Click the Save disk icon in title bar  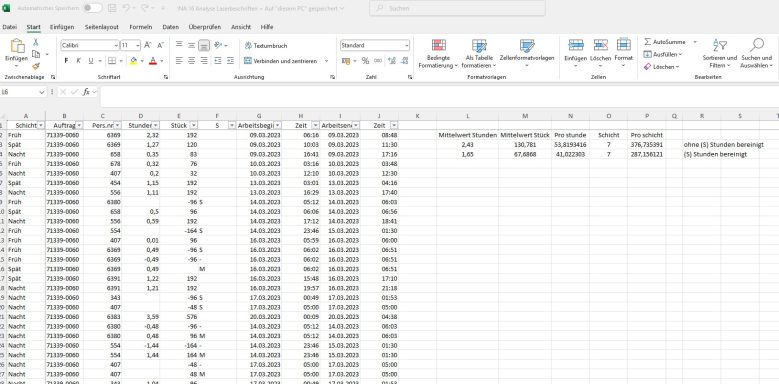(x=112, y=8)
